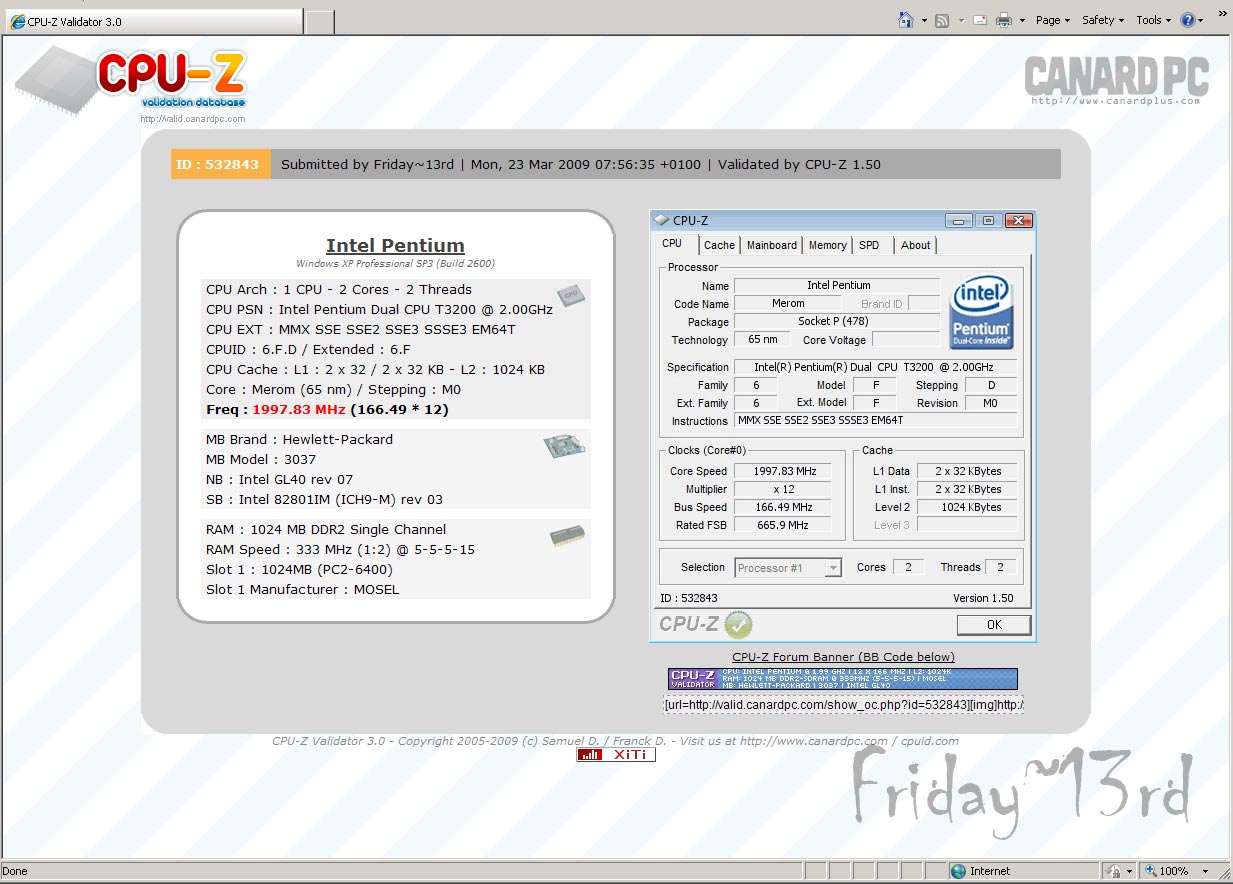Click the Canard PC logo
1233x884 pixels.
[x=1116, y=79]
